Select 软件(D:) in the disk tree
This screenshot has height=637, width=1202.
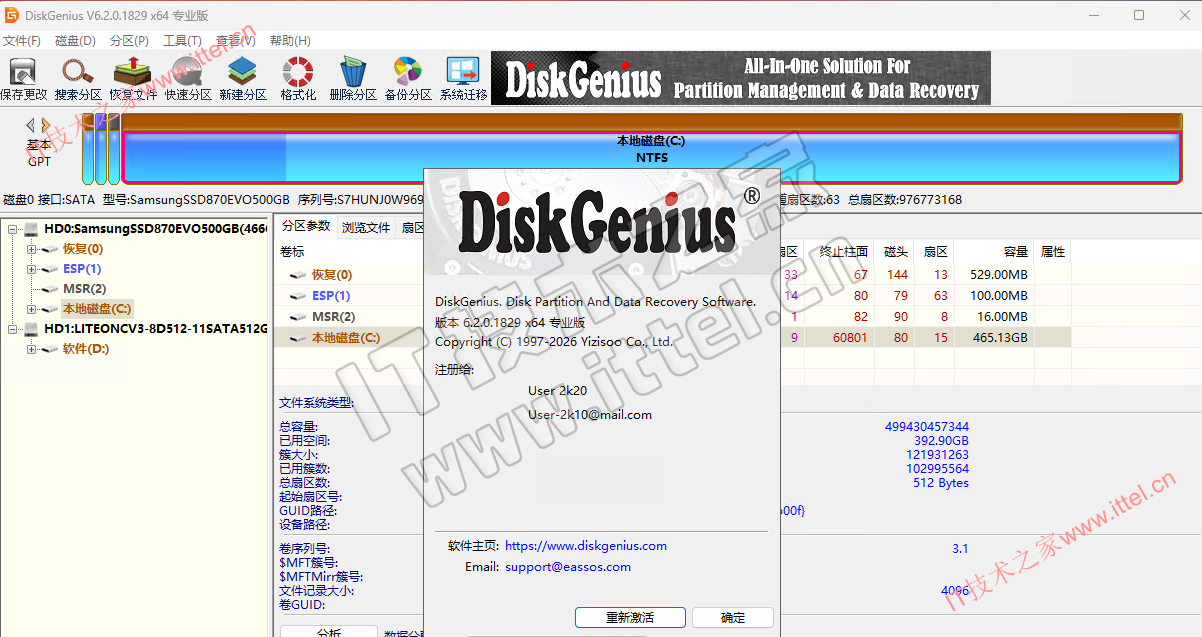click(86, 349)
